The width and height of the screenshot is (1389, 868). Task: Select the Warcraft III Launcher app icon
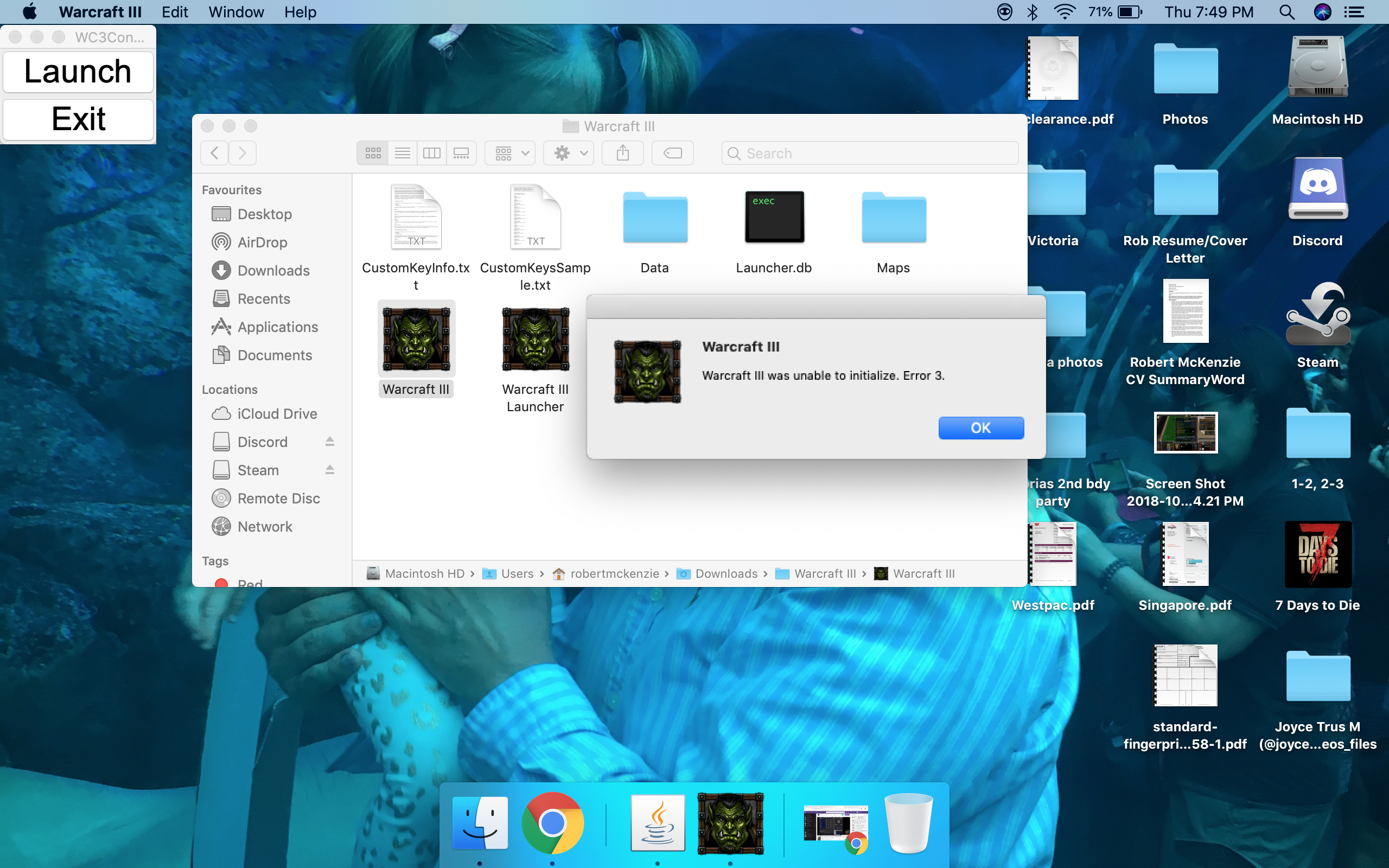pos(536,339)
